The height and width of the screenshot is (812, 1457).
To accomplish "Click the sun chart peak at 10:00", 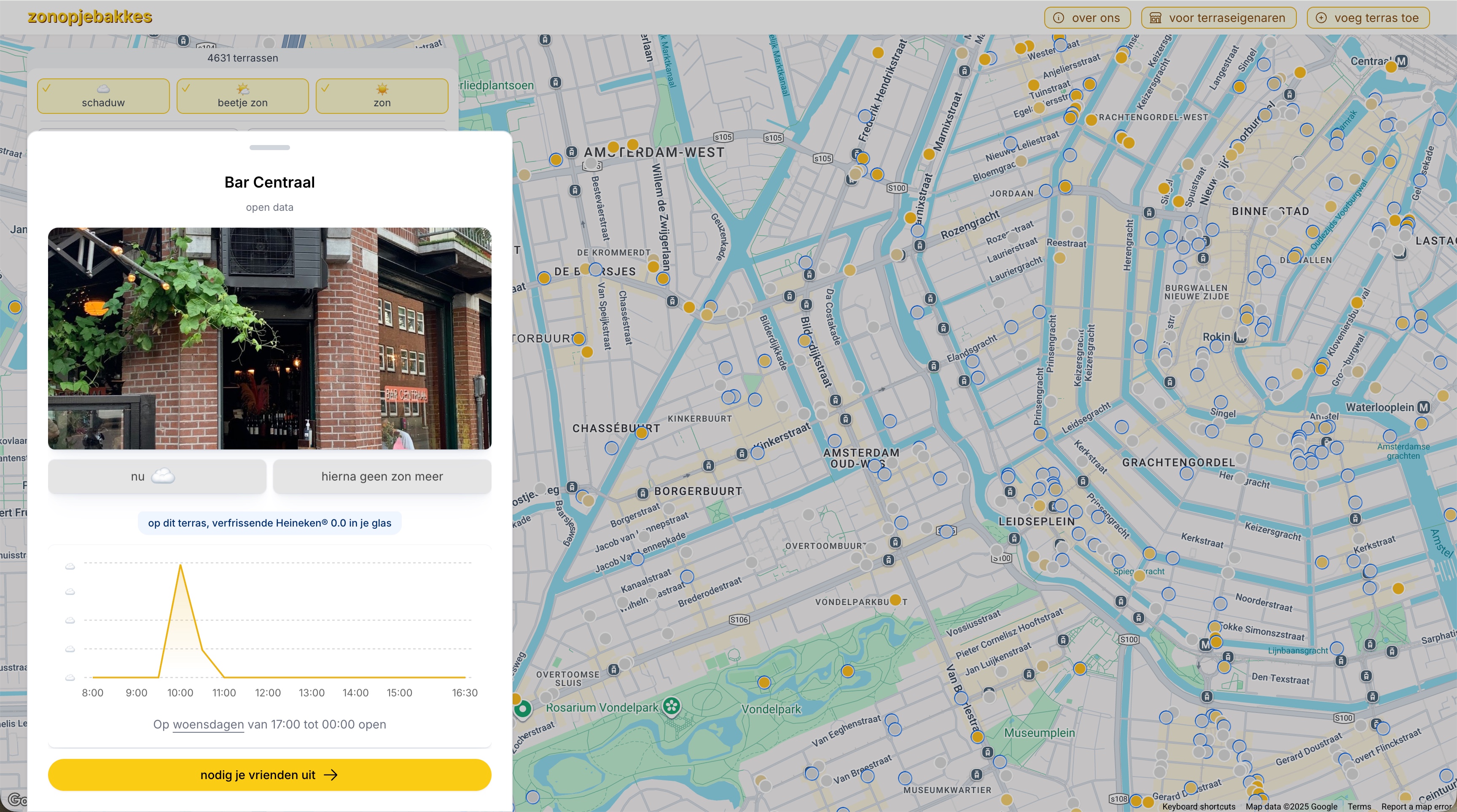I will click(x=180, y=565).
